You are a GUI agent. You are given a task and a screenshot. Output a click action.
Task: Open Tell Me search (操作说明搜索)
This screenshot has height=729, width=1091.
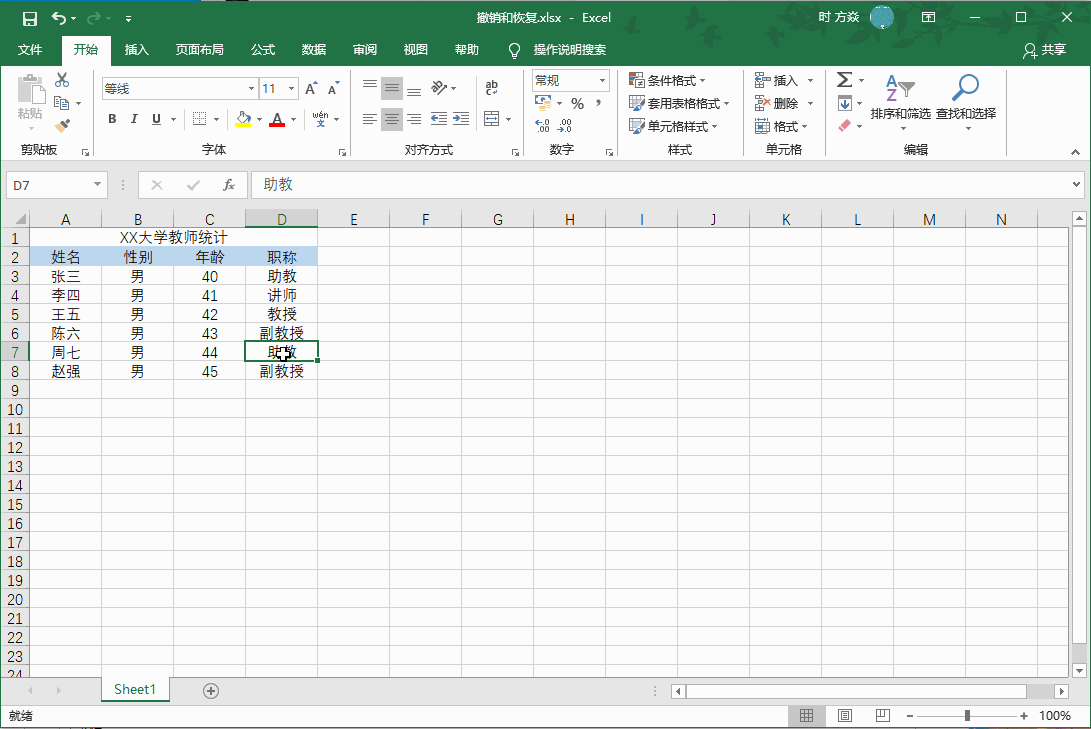(569, 49)
